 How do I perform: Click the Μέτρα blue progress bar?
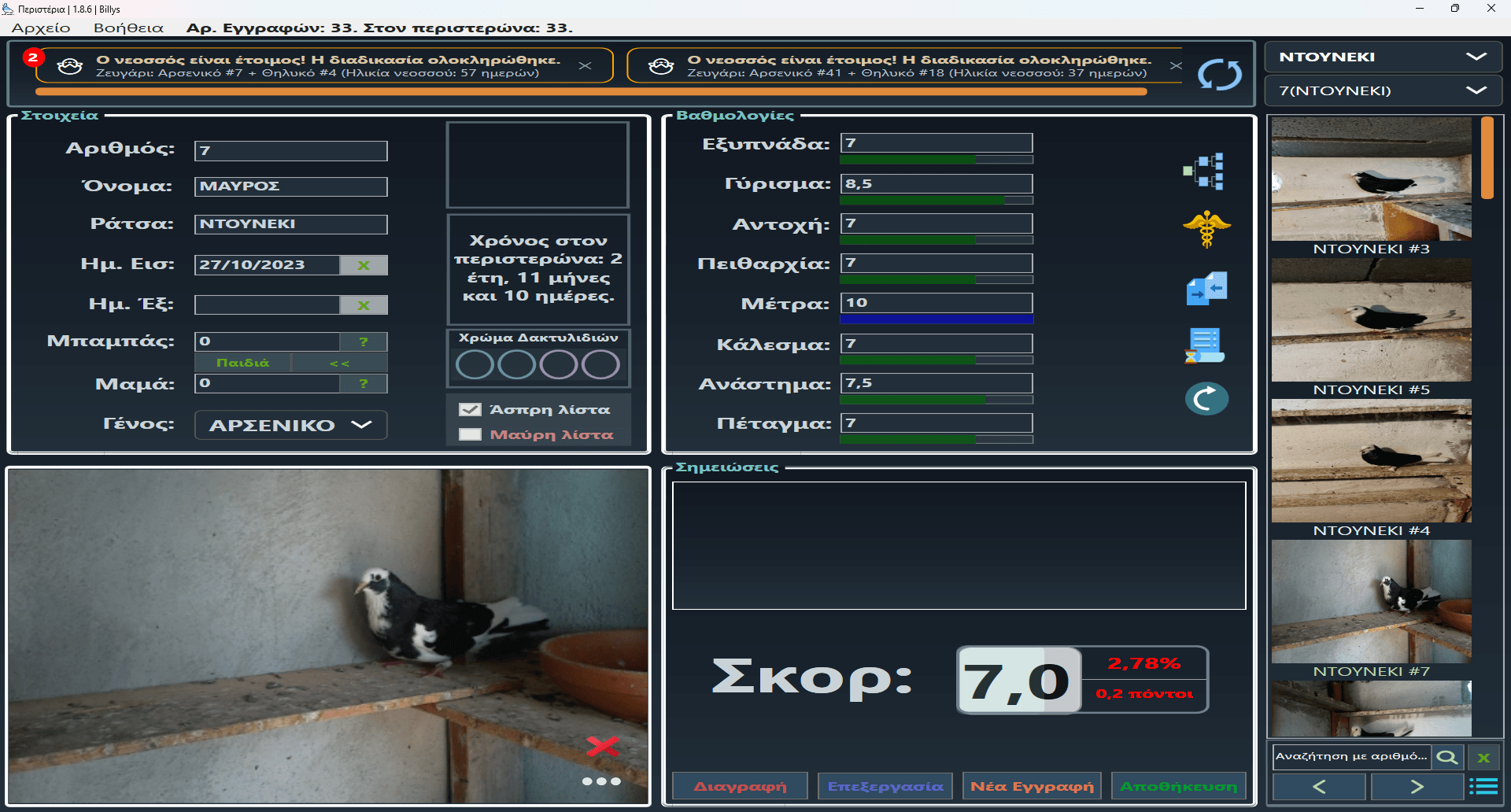tap(937, 319)
